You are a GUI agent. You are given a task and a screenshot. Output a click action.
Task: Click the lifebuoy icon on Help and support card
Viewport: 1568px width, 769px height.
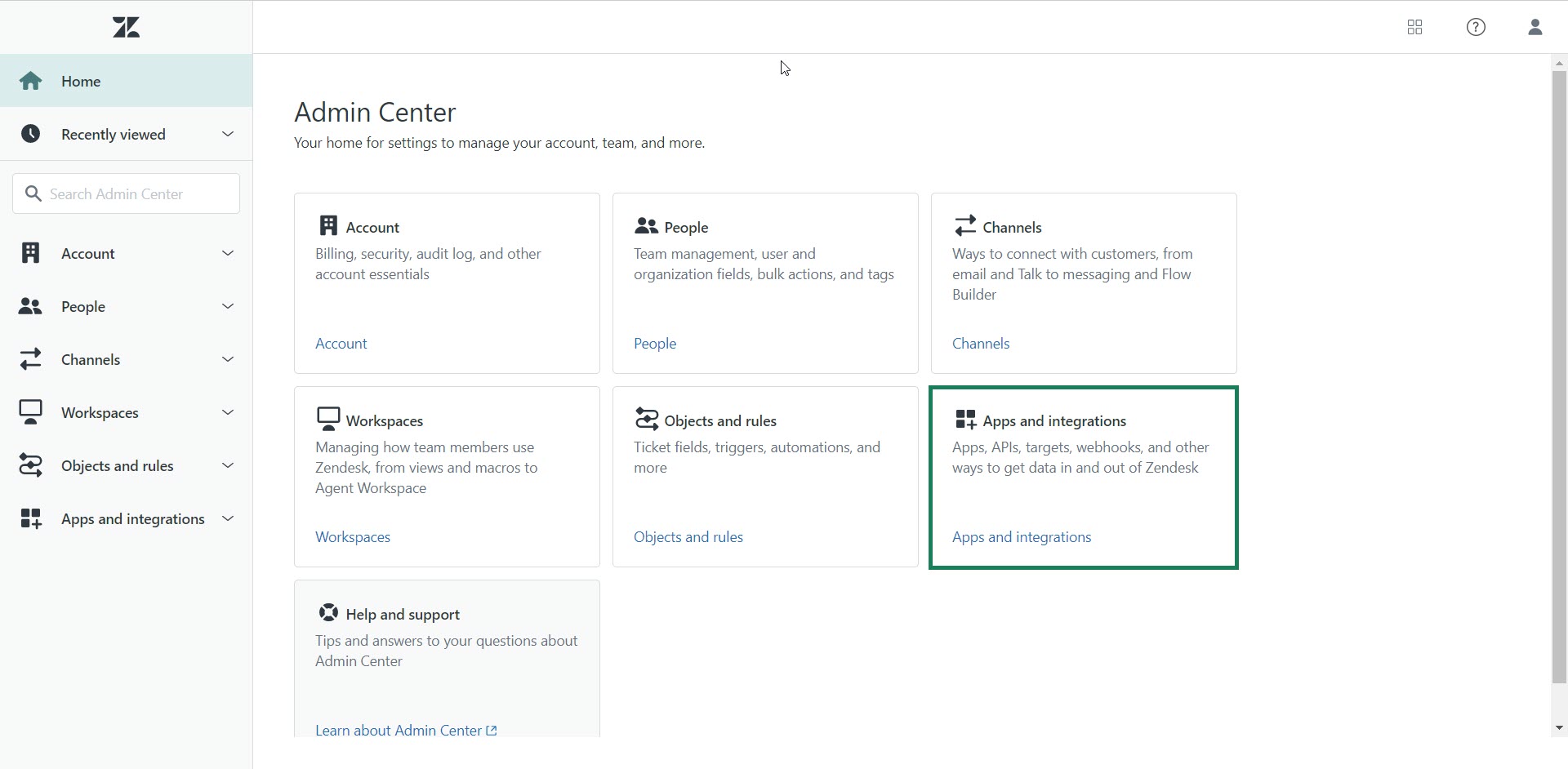point(328,613)
